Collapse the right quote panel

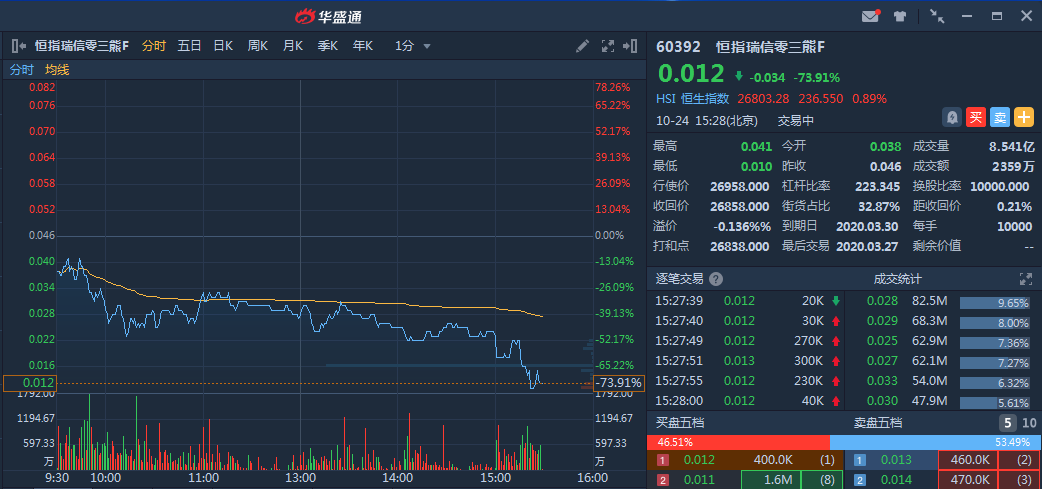pos(630,46)
